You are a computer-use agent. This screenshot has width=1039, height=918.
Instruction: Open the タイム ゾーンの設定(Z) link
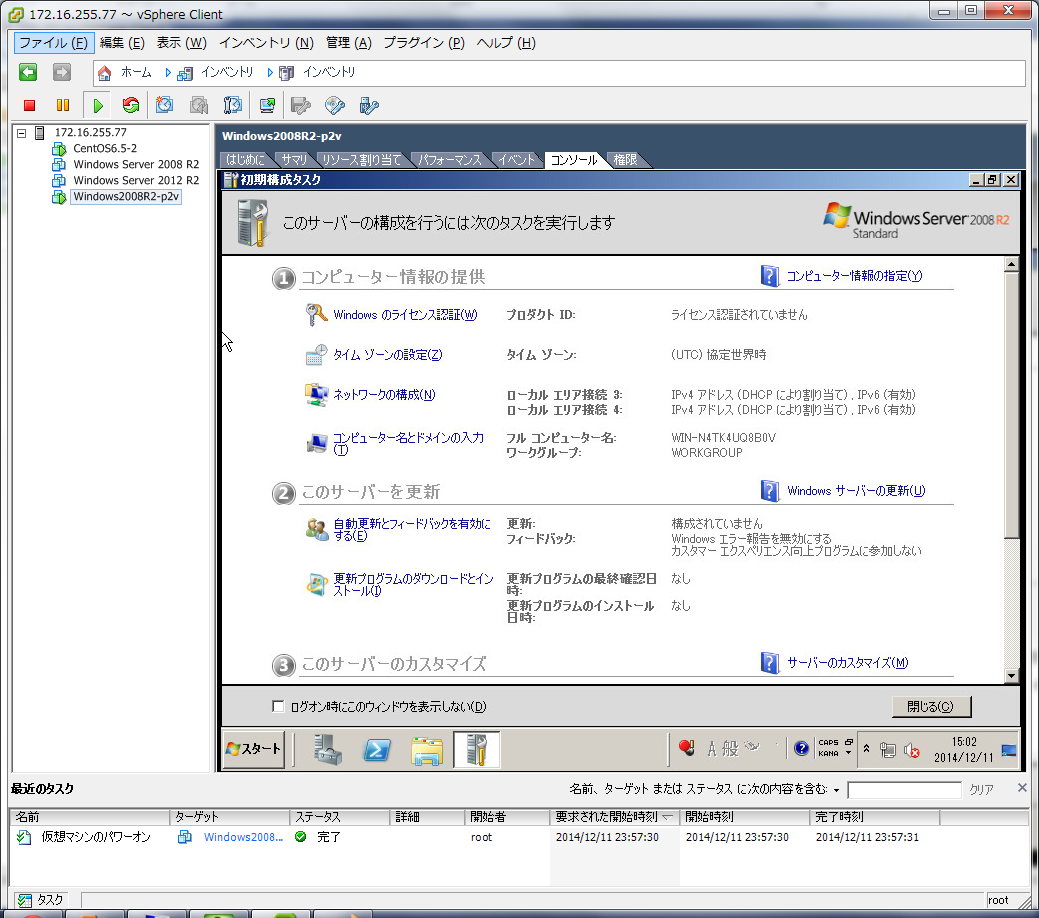coord(388,355)
